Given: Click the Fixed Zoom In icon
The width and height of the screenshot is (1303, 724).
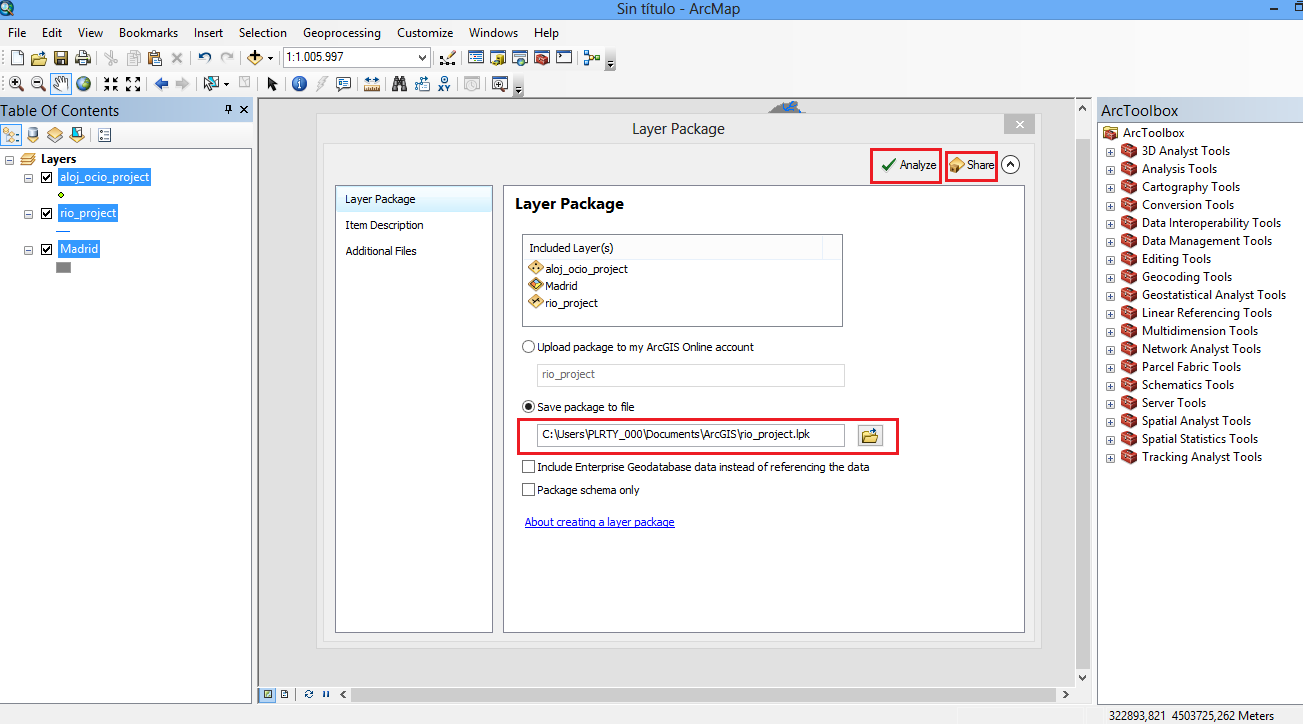Looking at the screenshot, I should (111, 84).
